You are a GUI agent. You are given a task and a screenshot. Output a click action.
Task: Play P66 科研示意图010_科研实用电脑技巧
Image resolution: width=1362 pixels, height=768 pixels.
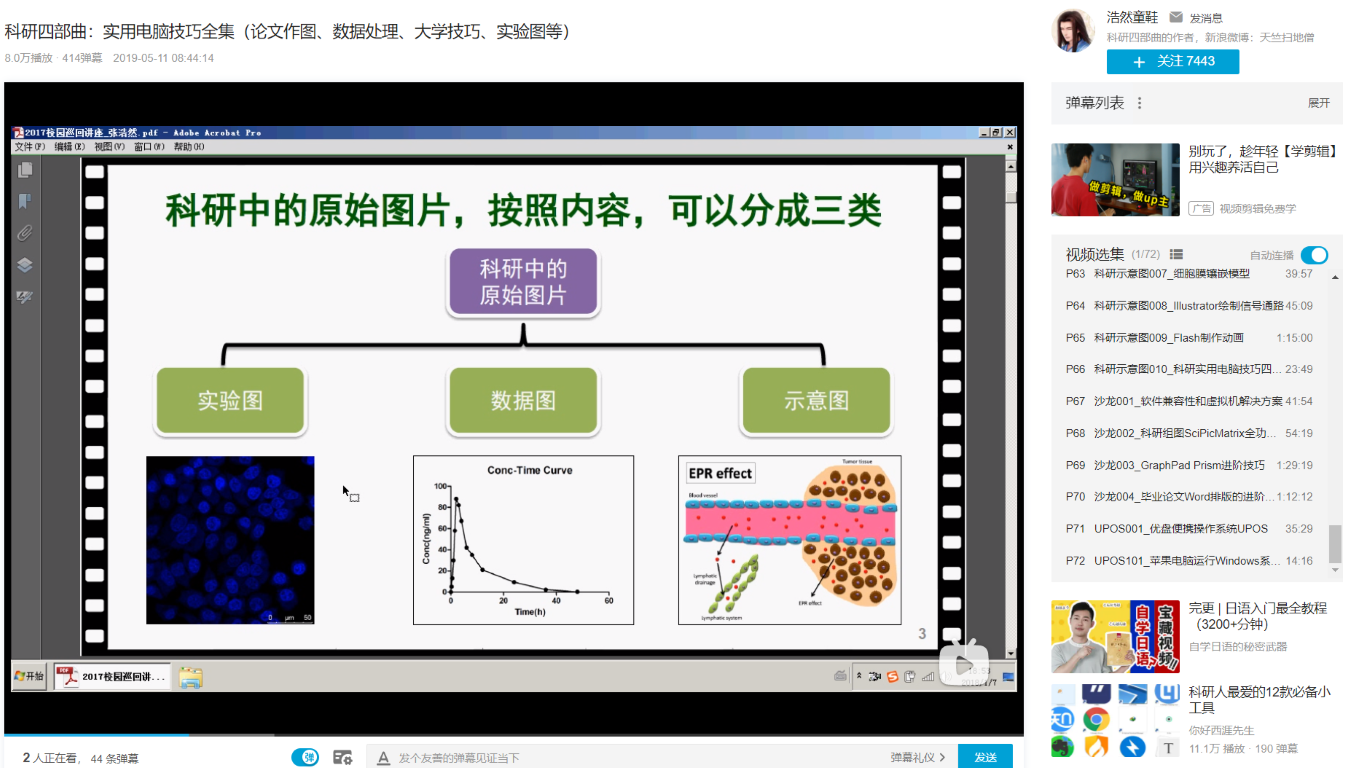coord(1190,369)
